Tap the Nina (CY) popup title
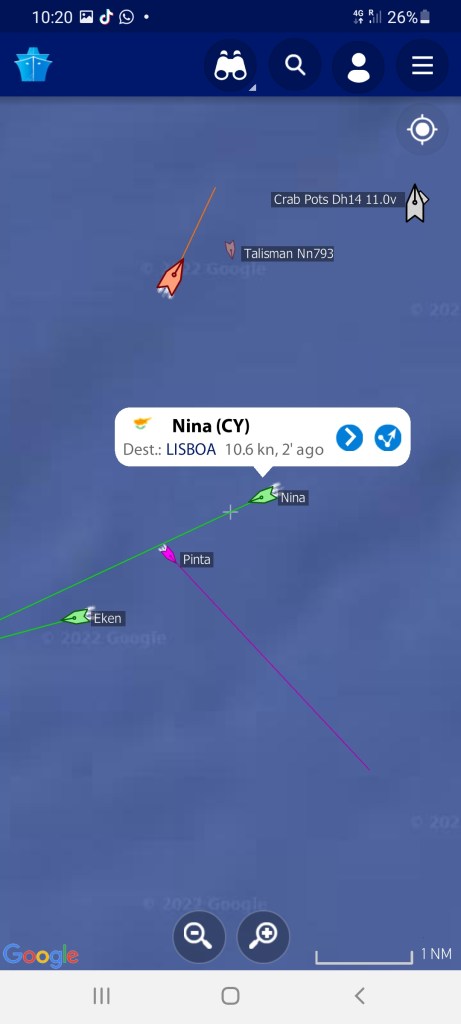461x1024 pixels. click(211, 426)
